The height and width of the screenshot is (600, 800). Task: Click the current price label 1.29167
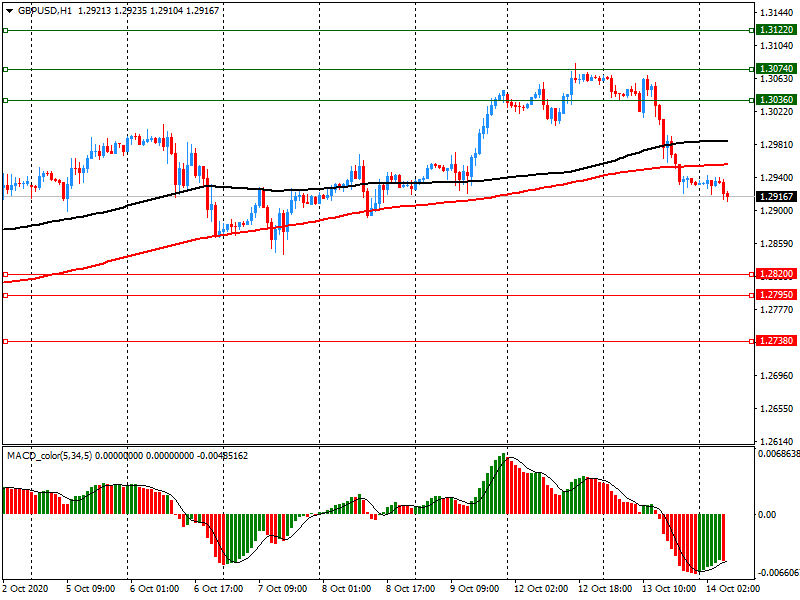pos(776,196)
